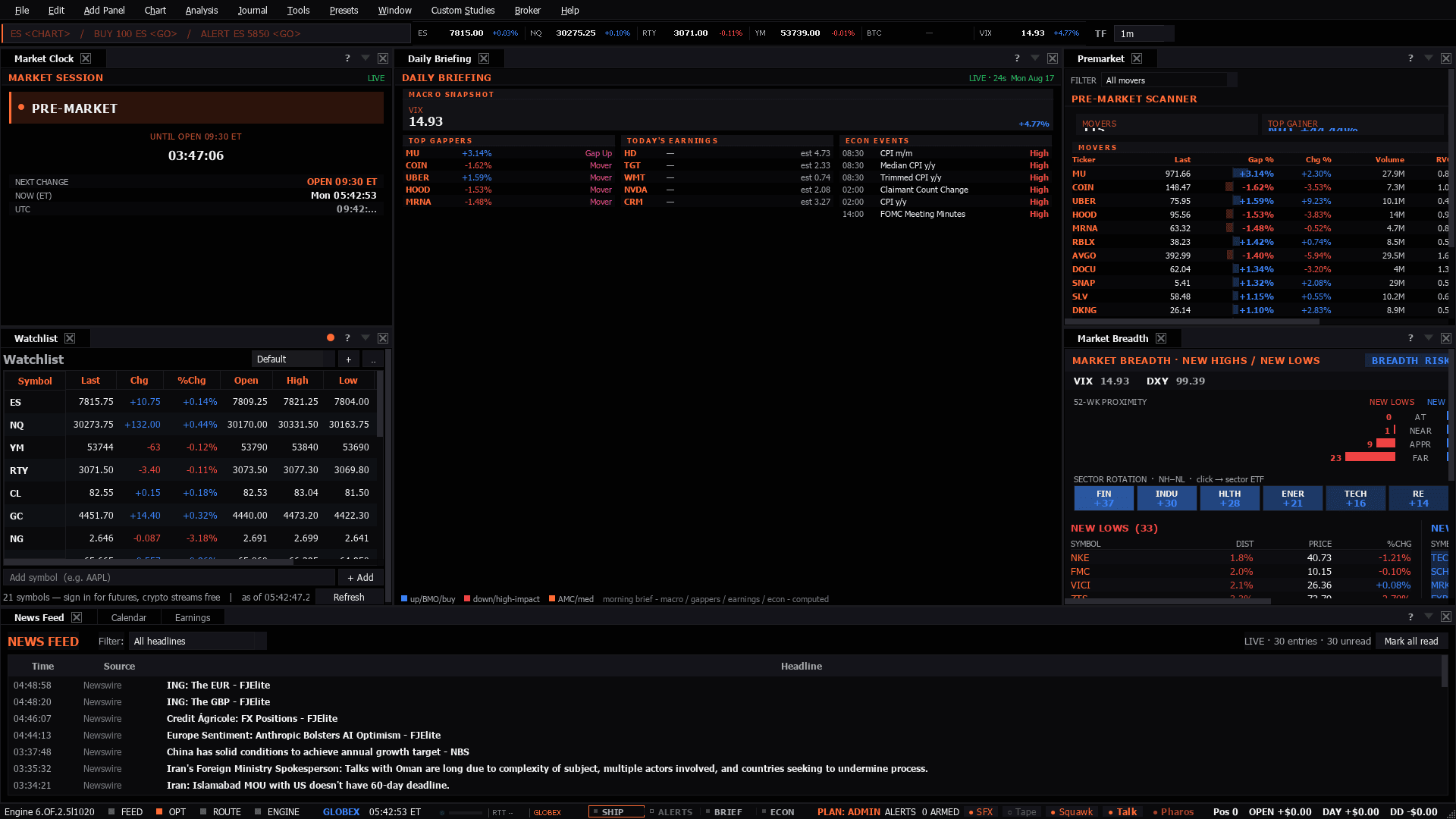Switch to the Earnings tab

click(x=193, y=617)
